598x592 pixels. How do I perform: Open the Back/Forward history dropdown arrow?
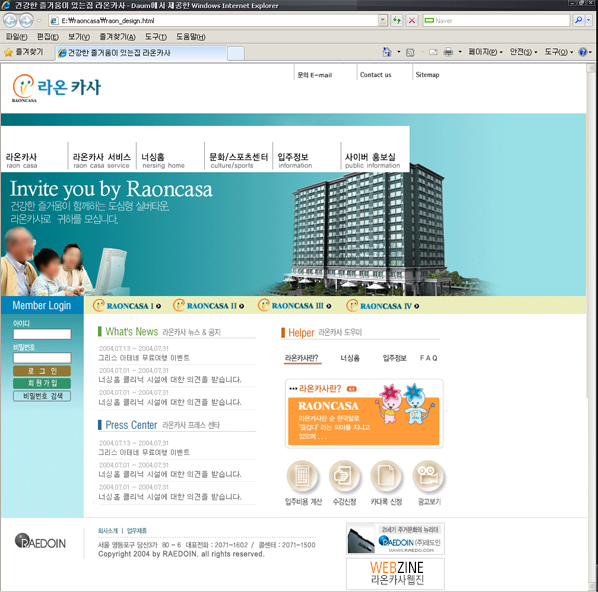point(39,21)
